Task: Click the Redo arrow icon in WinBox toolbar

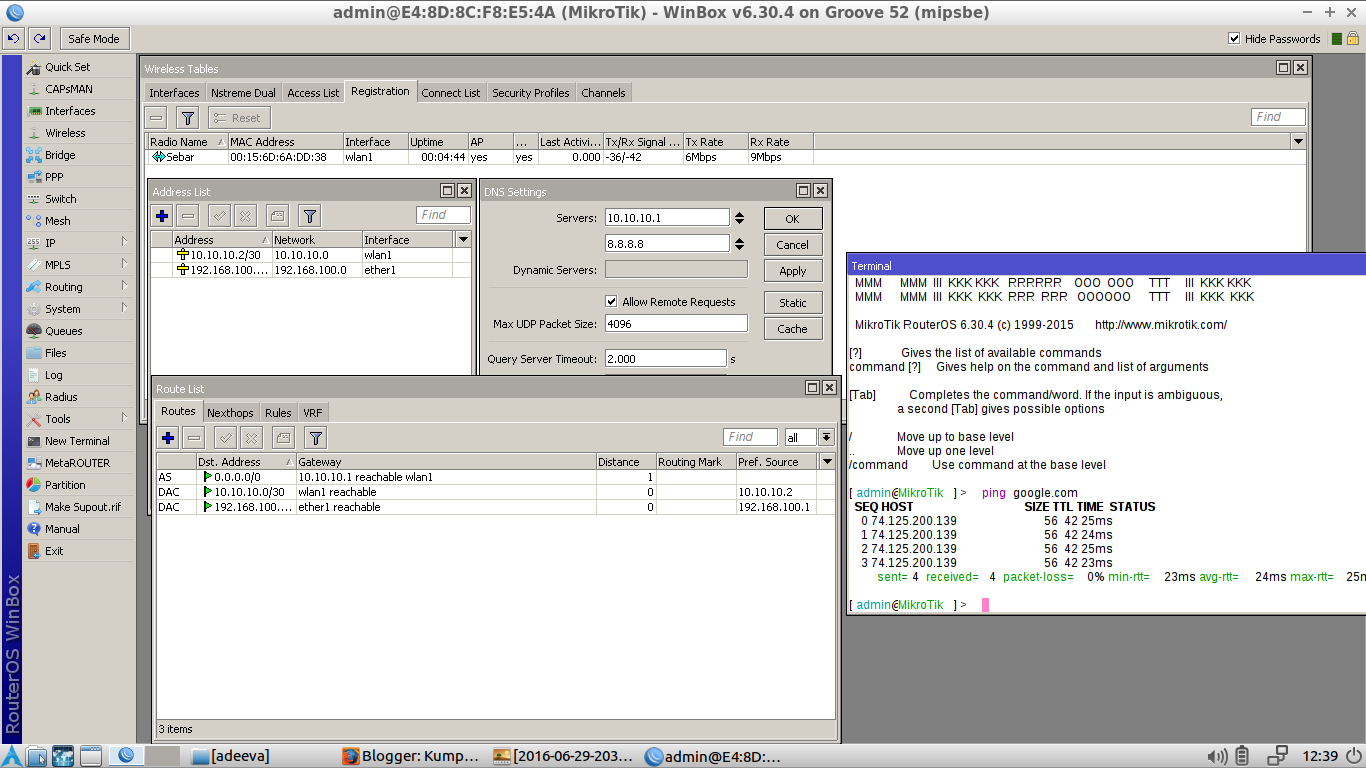Action: (x=39, y=39)
